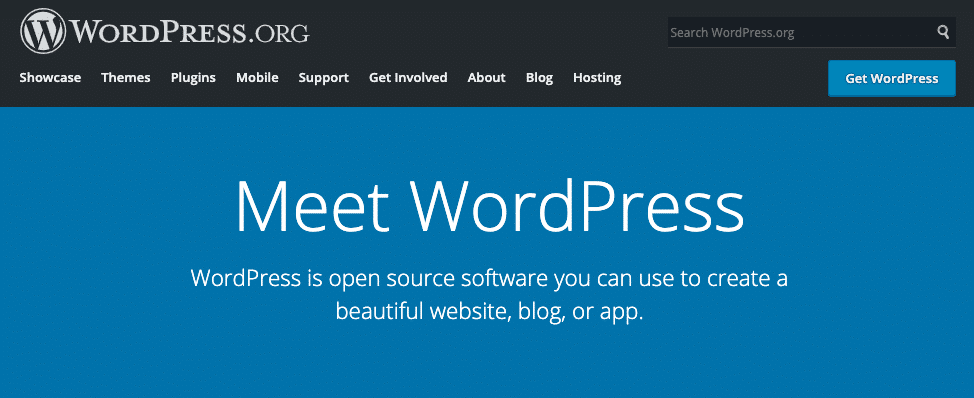This screenshot has width=974, height=398.
Task: Open the Showcase menu item
Action: (50, 78)
